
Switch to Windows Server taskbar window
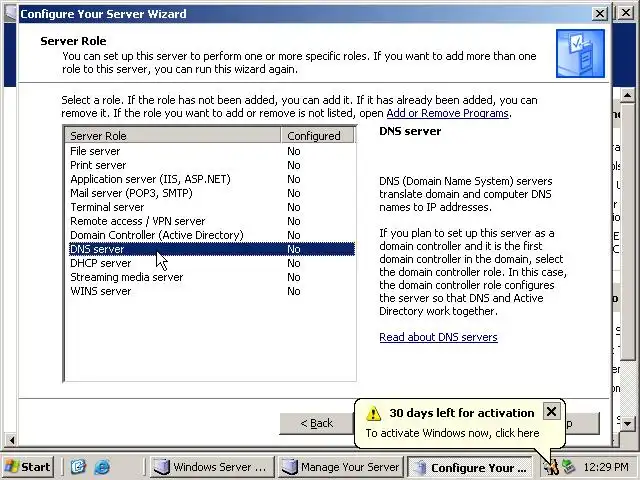point(212,467)
